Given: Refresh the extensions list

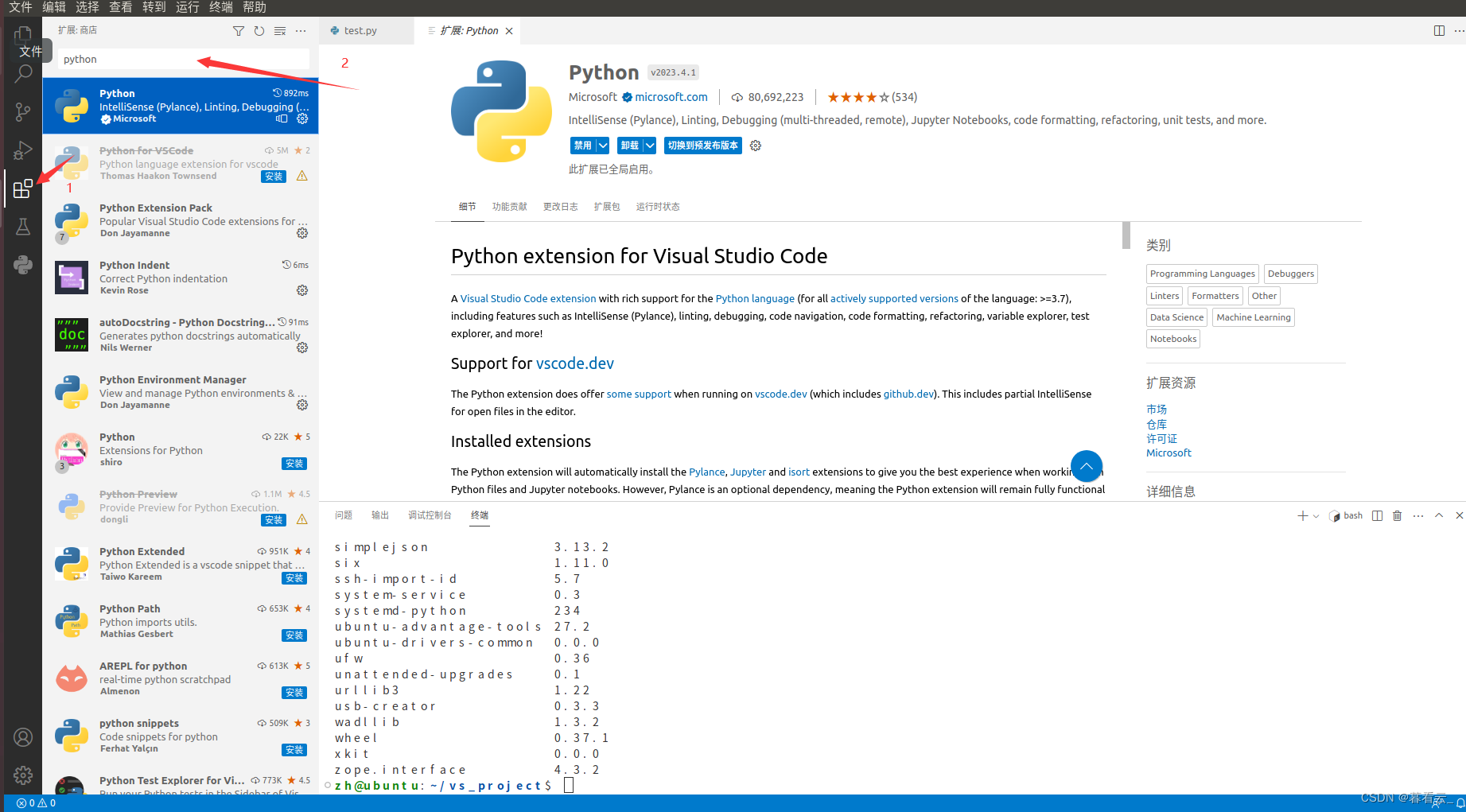Looking at the screenshot, I should click(x=259, y=30).
